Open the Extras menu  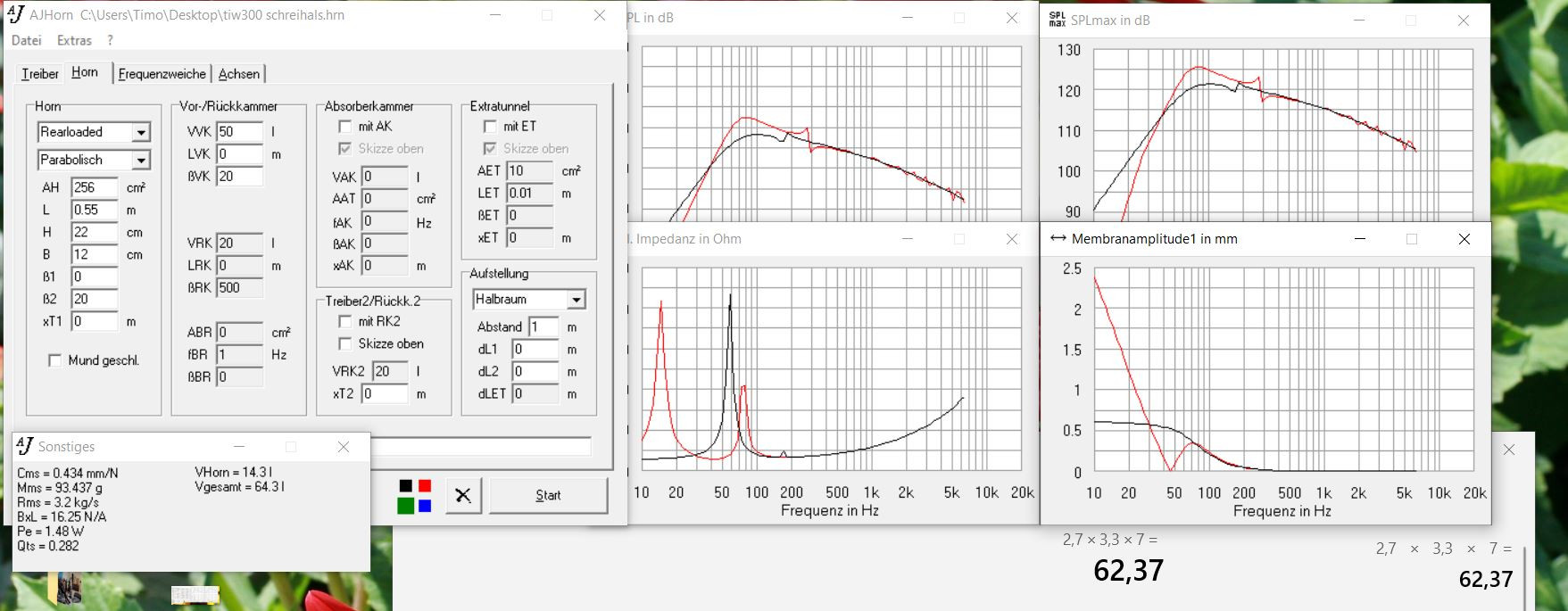click(x=74, y=40)
